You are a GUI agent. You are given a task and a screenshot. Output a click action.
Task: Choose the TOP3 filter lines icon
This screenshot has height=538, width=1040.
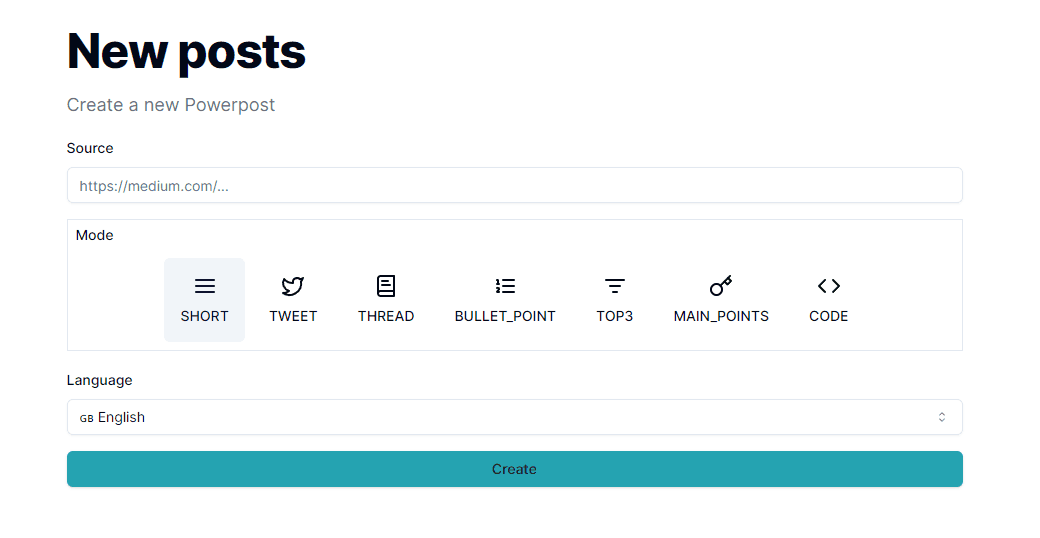pyautogui.click(x=615, y=286)
